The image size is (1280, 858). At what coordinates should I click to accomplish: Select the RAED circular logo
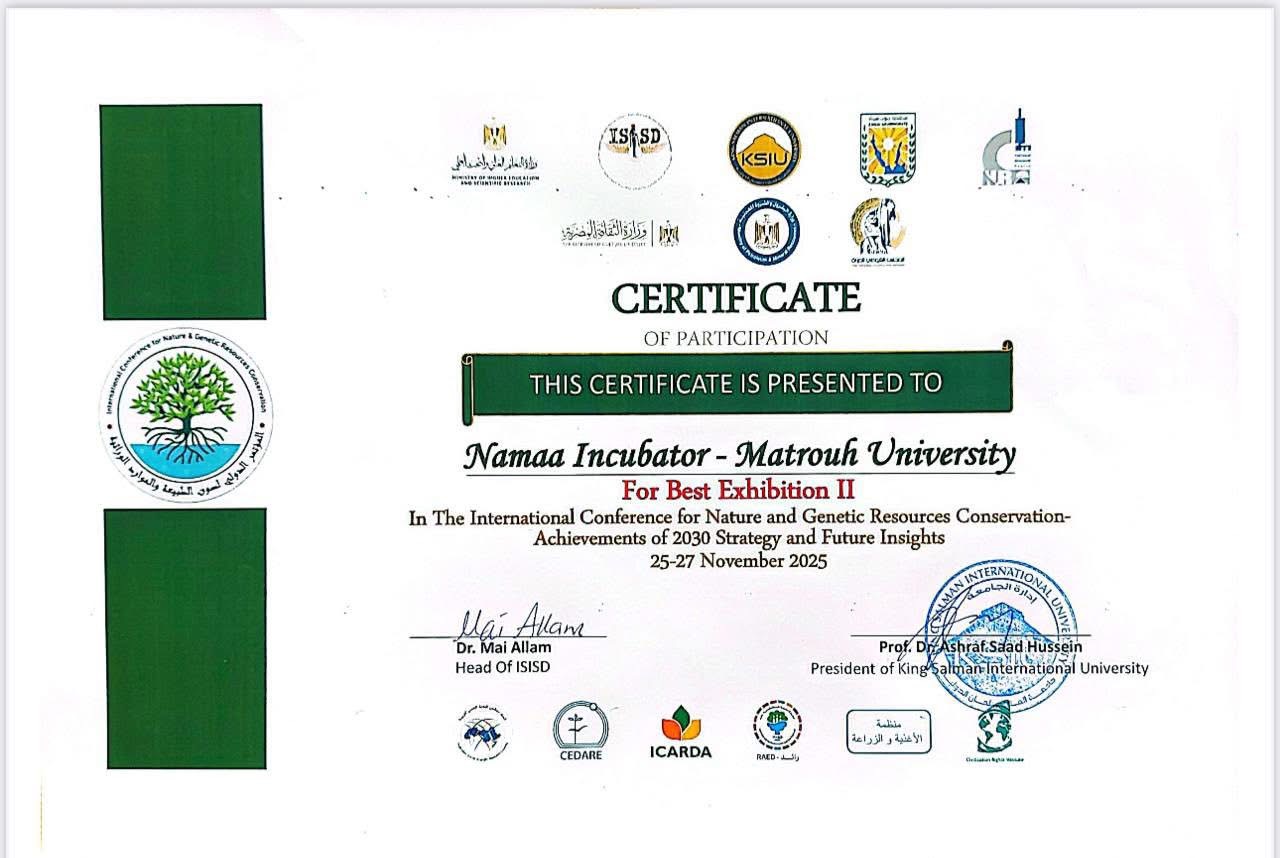coord(777,731)
